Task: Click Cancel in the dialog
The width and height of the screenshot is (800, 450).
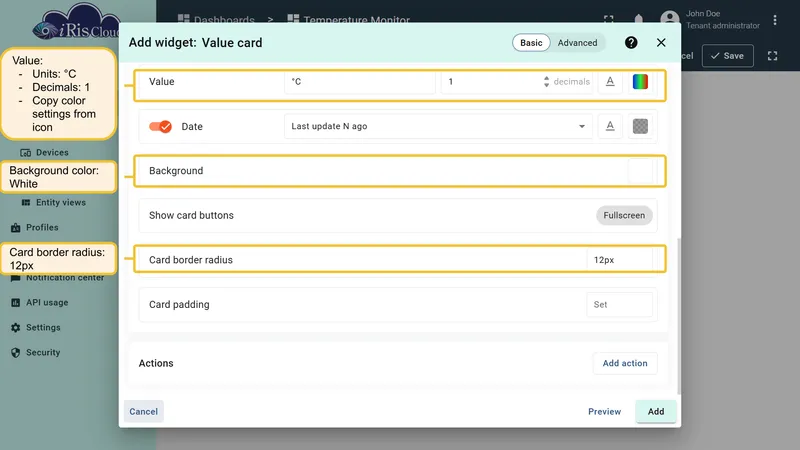Action: click(143, 411)
